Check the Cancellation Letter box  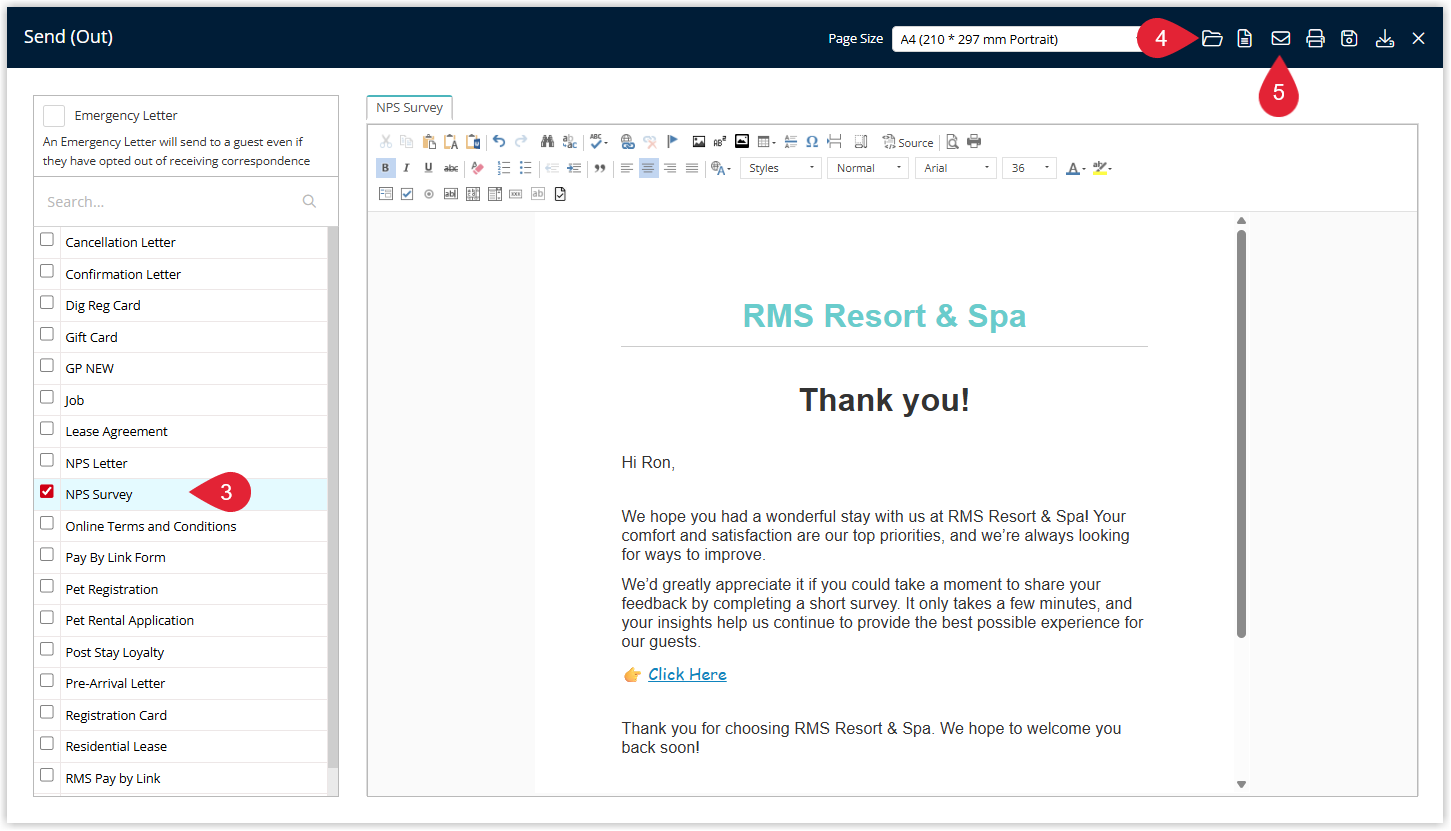click(x=47, y=240)
